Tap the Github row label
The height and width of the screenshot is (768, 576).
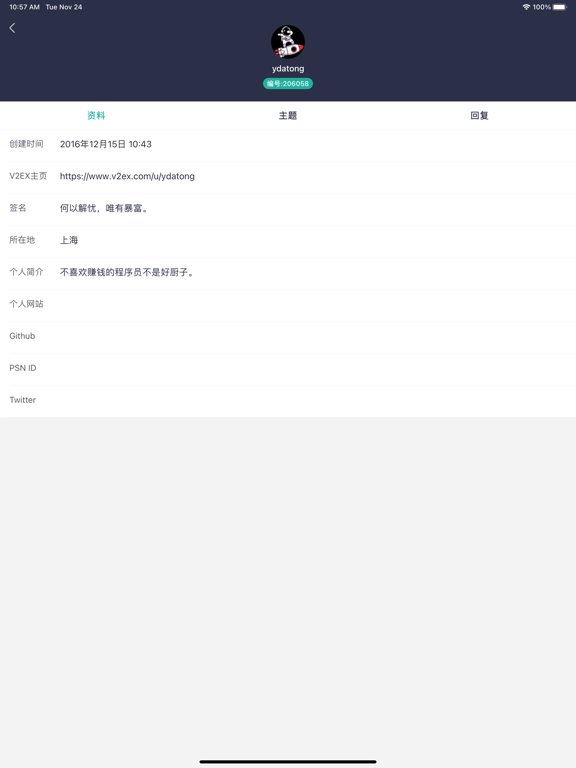coord(22,336)
